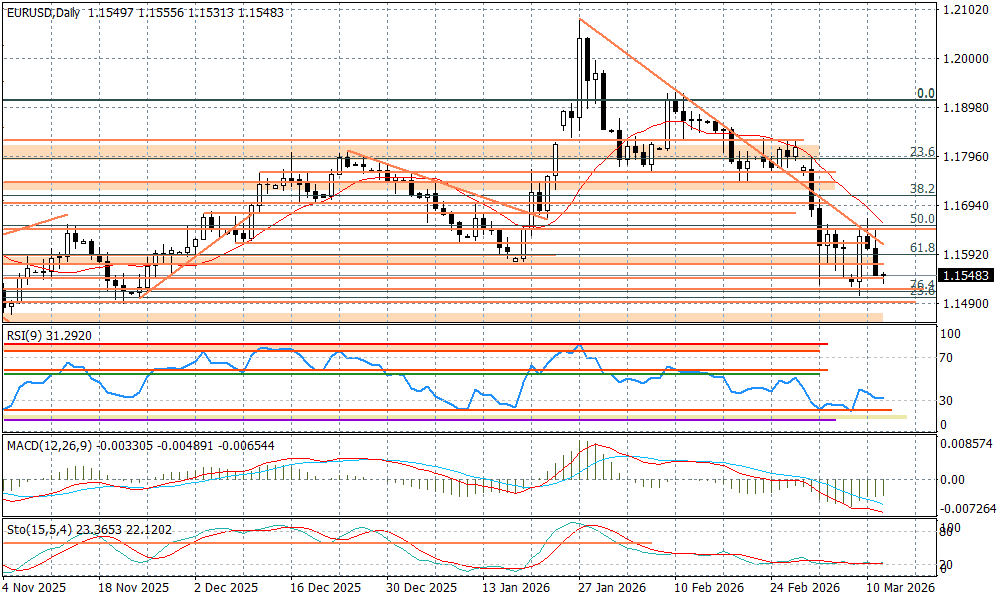Screen dimensions: 1000x600
Task: Click the 1.20000 price axis label
Action: coord(965,59)
